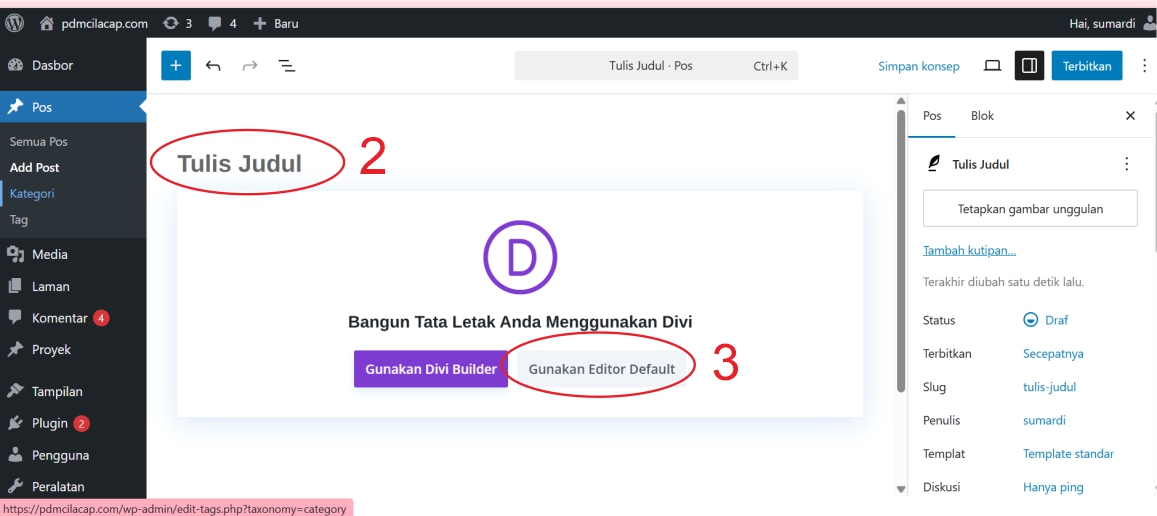This screenshot has width=1157, height=516.
Task: Click Gunakan Divi Builder button
Action: point(431,369)
